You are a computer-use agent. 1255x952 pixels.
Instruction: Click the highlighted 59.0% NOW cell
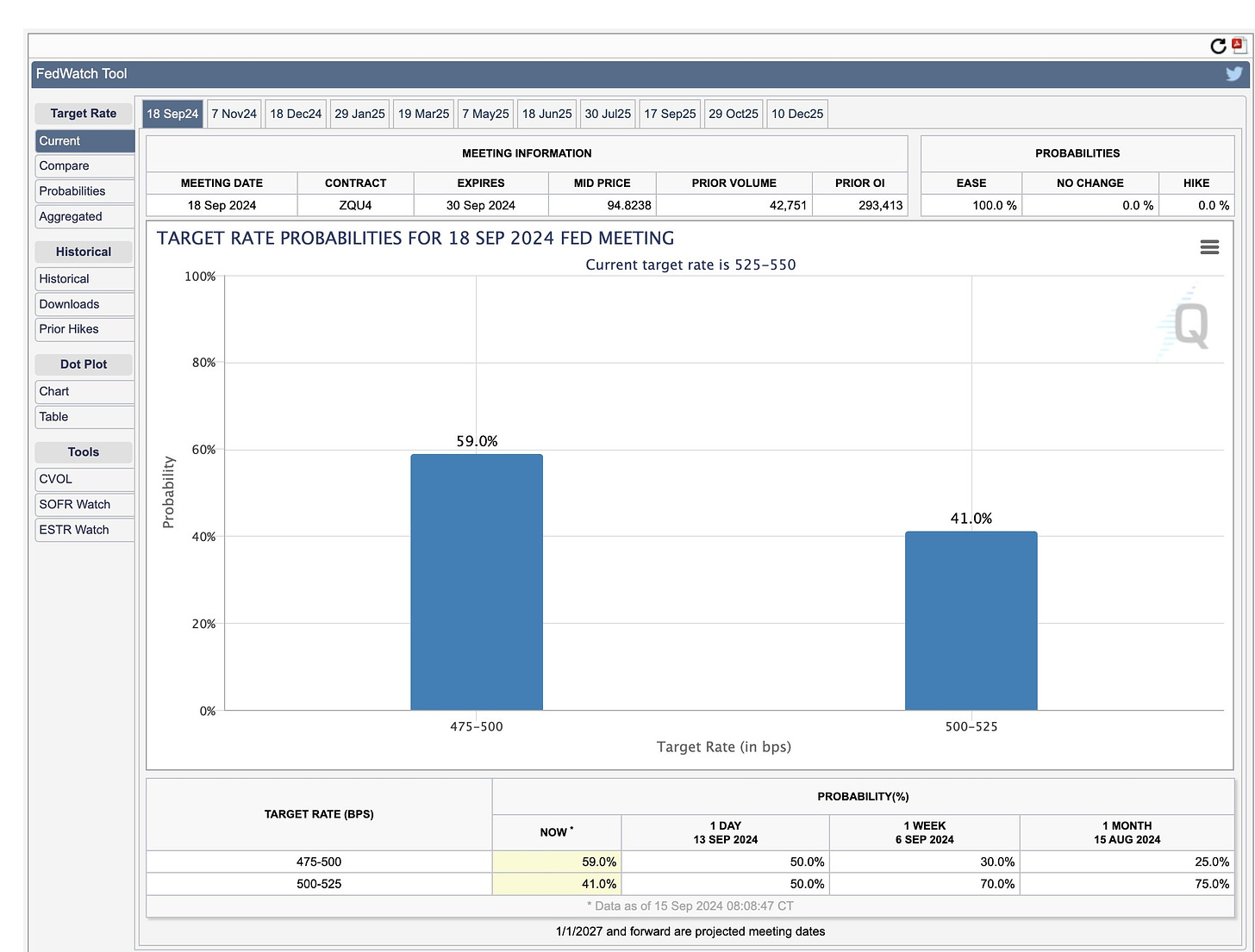click(x=557, y=862)
